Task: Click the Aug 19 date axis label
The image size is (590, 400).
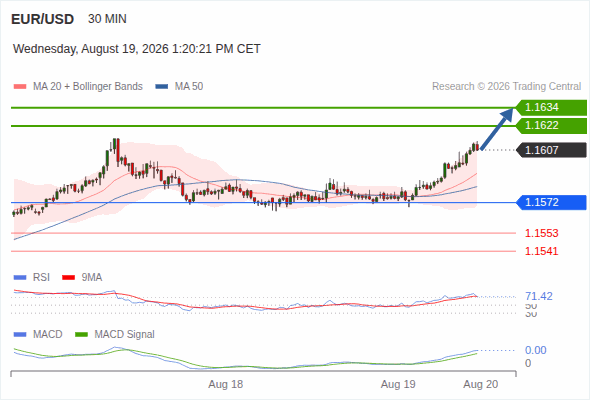Action: tap(398, 385)
